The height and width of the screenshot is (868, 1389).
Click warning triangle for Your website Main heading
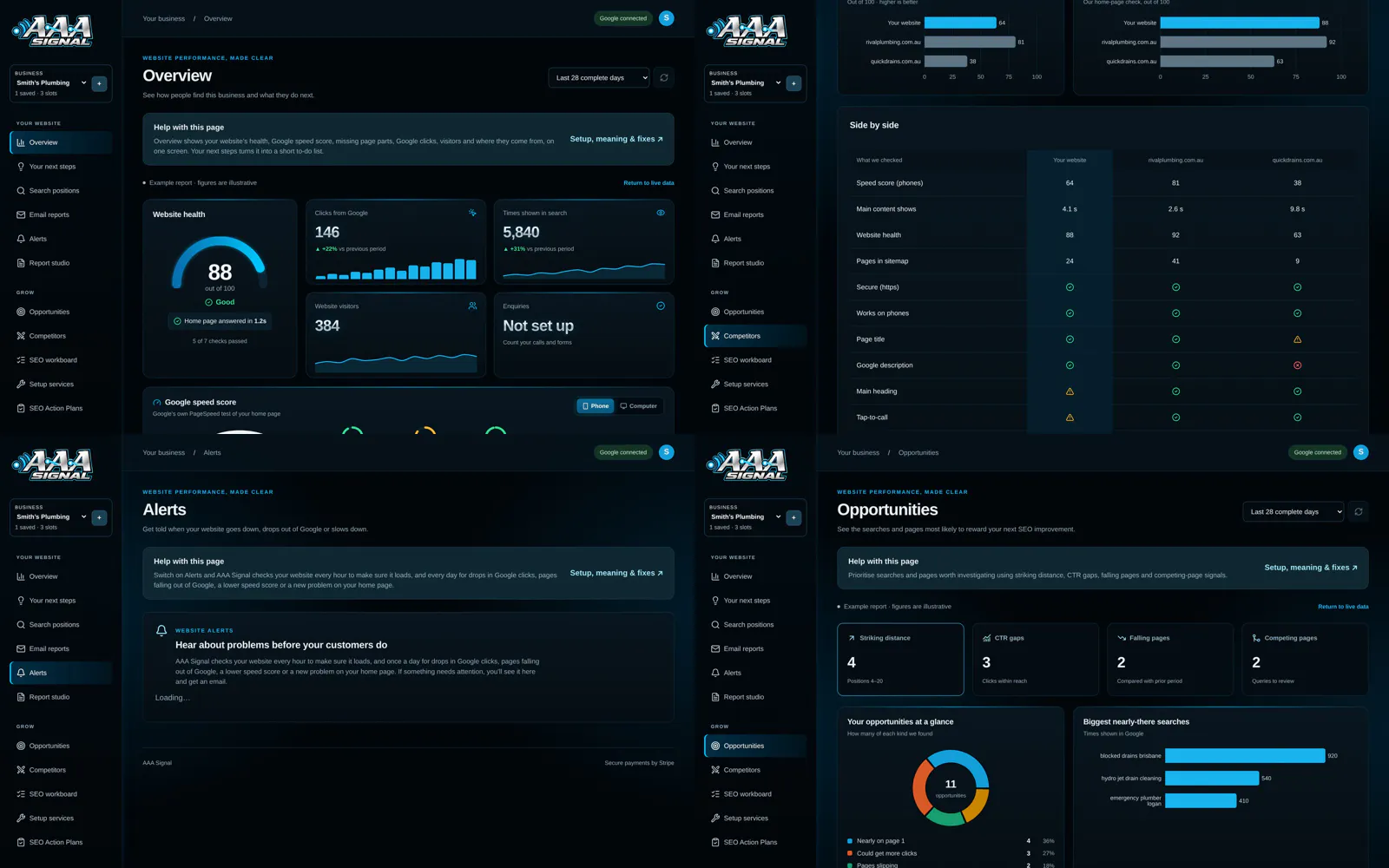tap(1070, 391)
